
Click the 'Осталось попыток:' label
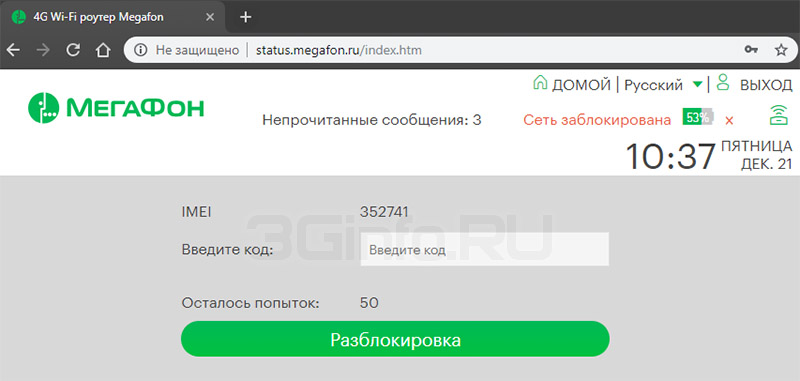coord(250,303)
